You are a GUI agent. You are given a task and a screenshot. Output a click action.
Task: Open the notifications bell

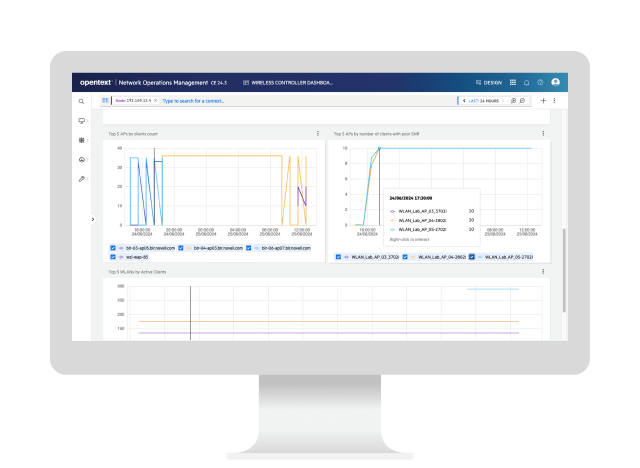pos(527,82)
